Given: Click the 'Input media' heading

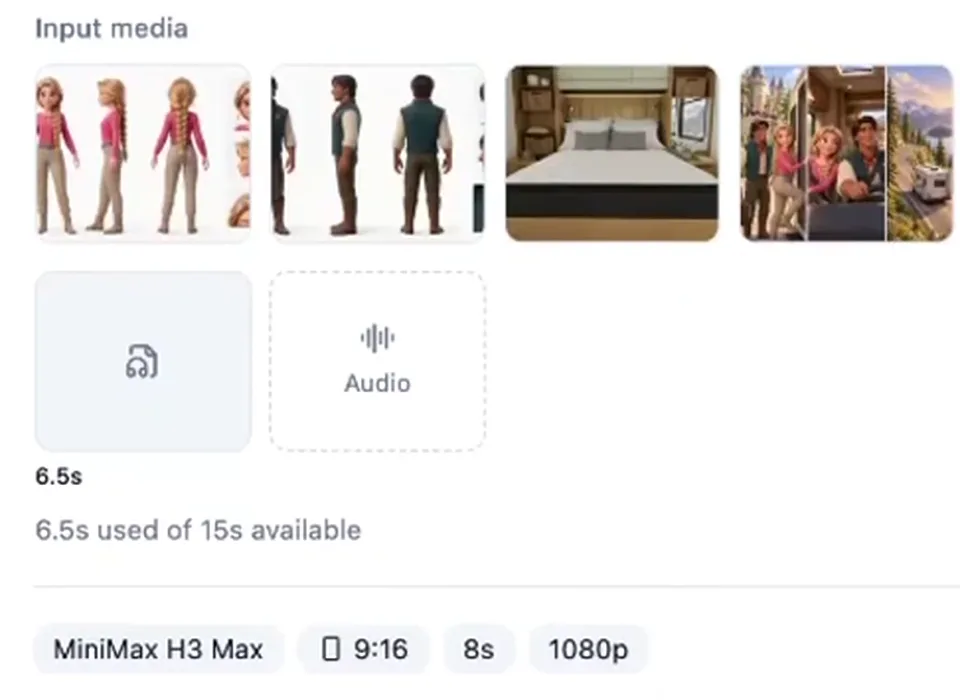Looking at the screenshot, I should click(111, 29).
